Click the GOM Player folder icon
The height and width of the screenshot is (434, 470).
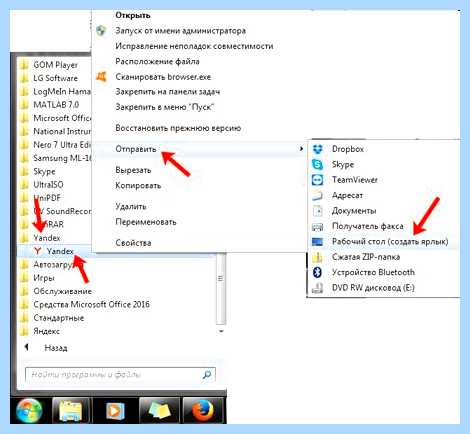click(24, 65)
